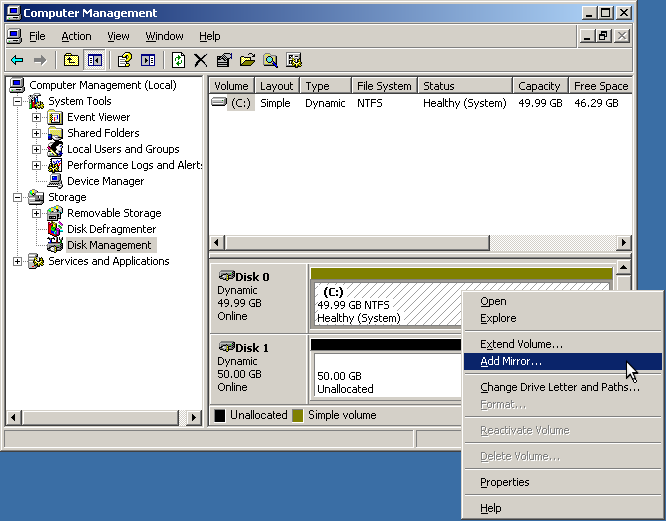The image size is (666, 521).
Task: Choose Extend Volume... from context menu
Action: (563, 344)
